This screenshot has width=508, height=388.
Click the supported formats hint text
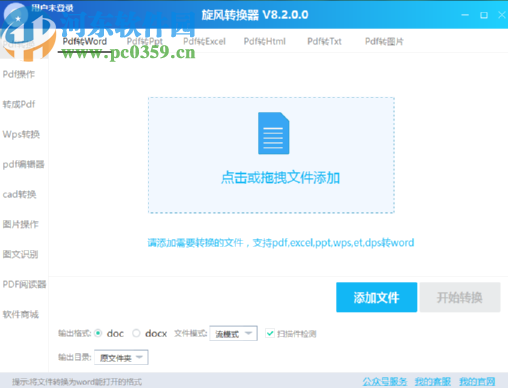pos(281,243)
